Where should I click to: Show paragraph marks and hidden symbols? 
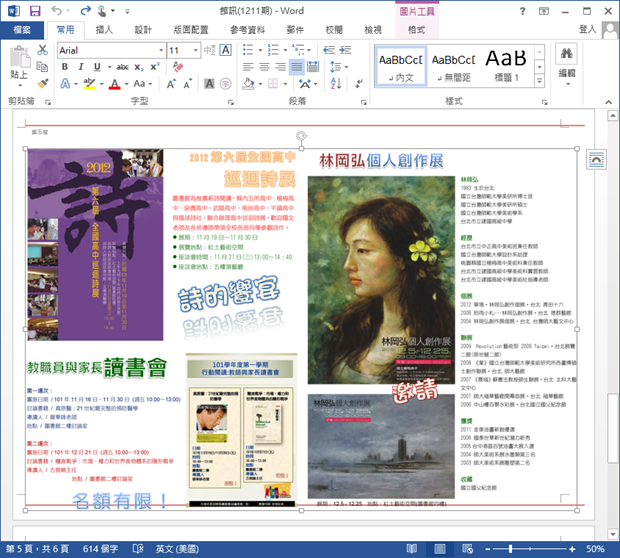coord(359,83)
